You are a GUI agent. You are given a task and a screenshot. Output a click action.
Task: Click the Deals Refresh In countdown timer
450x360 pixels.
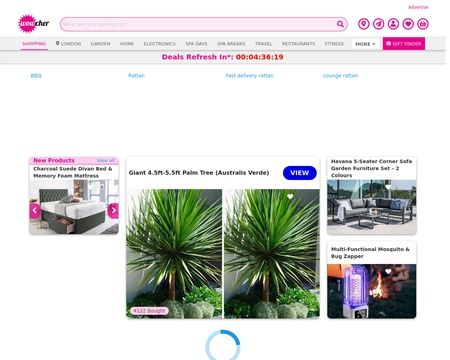[222, 57]
